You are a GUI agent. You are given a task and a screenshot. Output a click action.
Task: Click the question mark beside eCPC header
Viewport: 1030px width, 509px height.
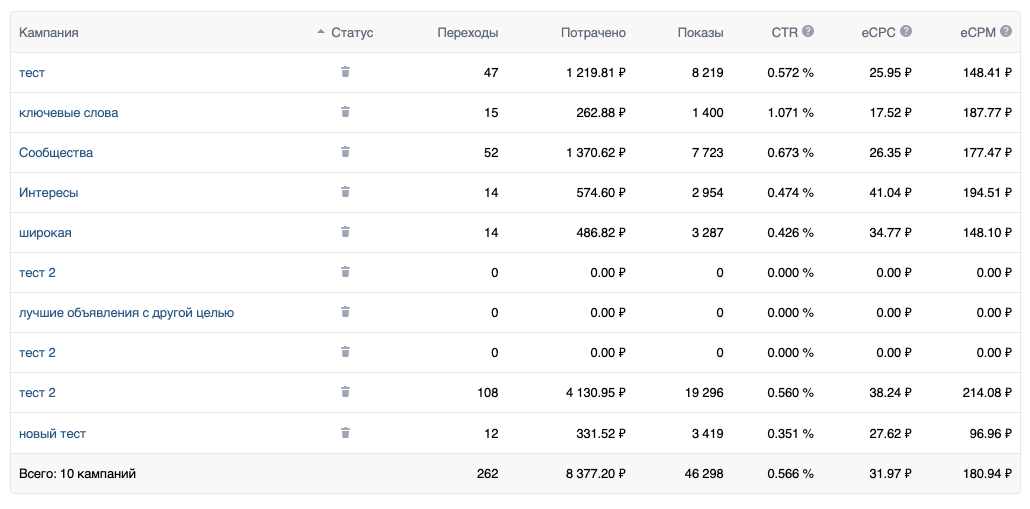[906, 32]
